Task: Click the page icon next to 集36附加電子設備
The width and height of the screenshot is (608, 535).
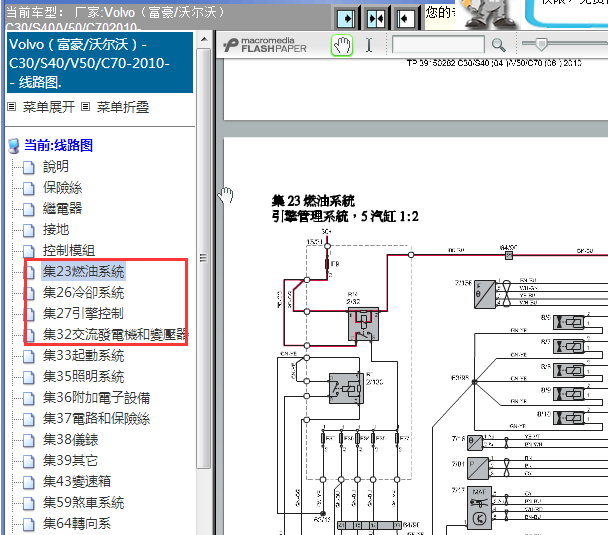Action: (x=28, y=398)
